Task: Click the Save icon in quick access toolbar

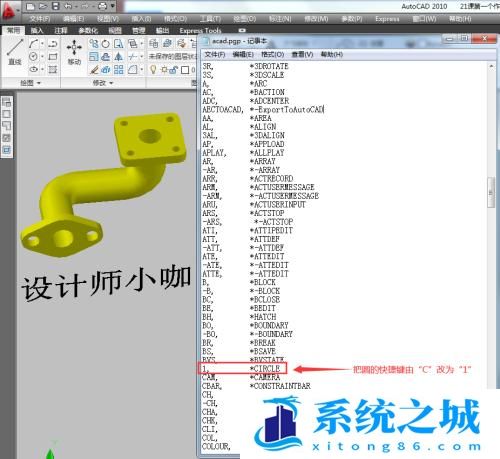Action: tap(56, 6)
